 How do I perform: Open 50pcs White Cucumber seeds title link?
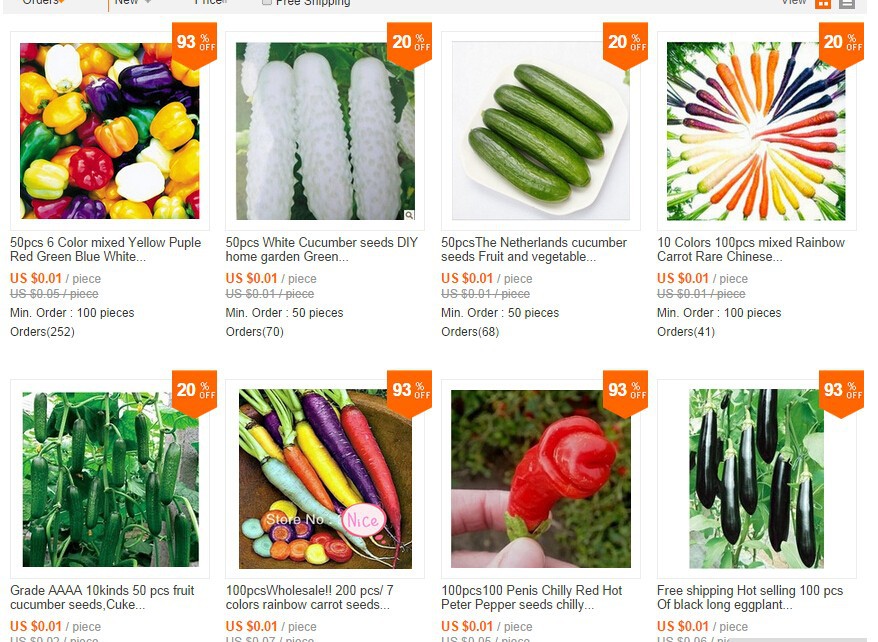pyautogui.click(x=322, y=250)
